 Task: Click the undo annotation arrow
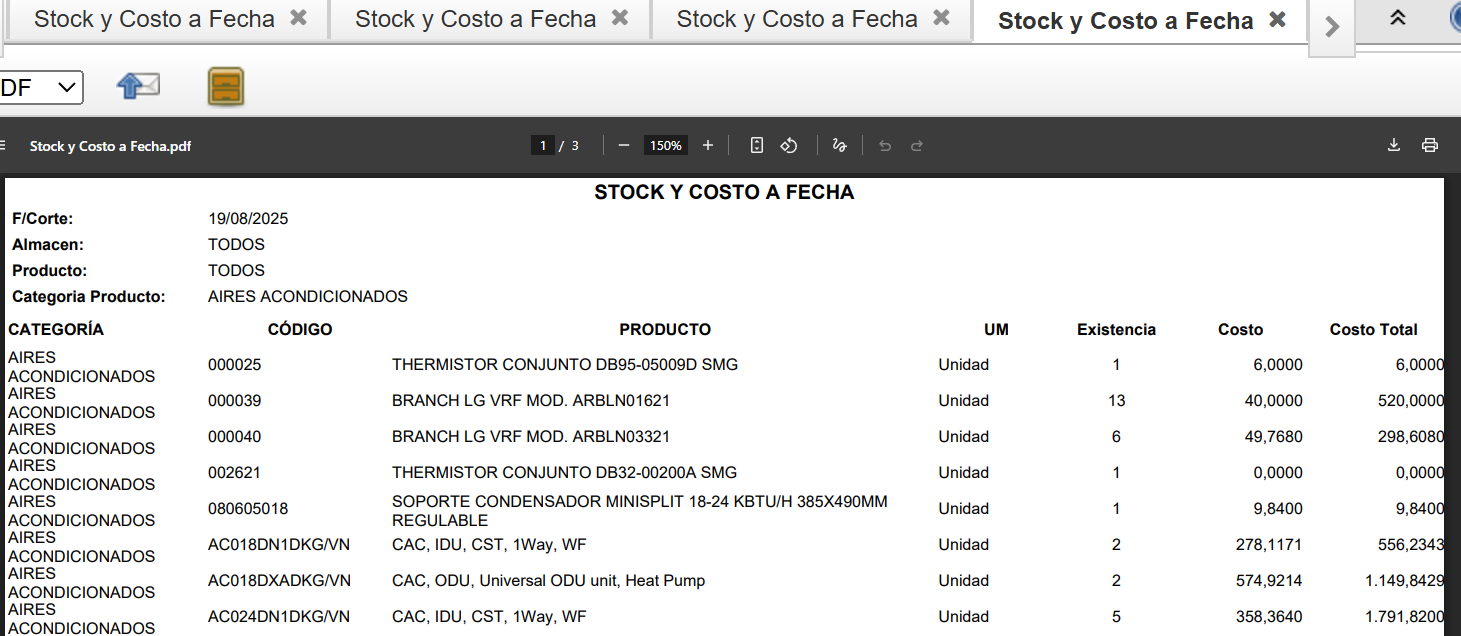coord(885,146)
